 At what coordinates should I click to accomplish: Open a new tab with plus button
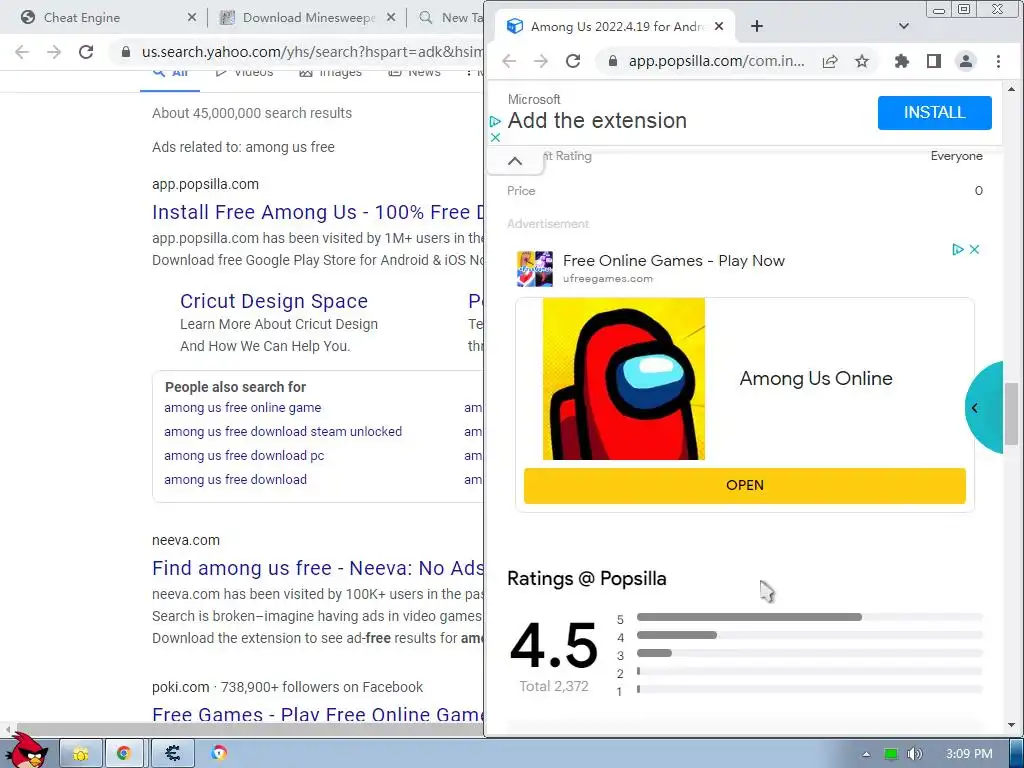[757, 26]
